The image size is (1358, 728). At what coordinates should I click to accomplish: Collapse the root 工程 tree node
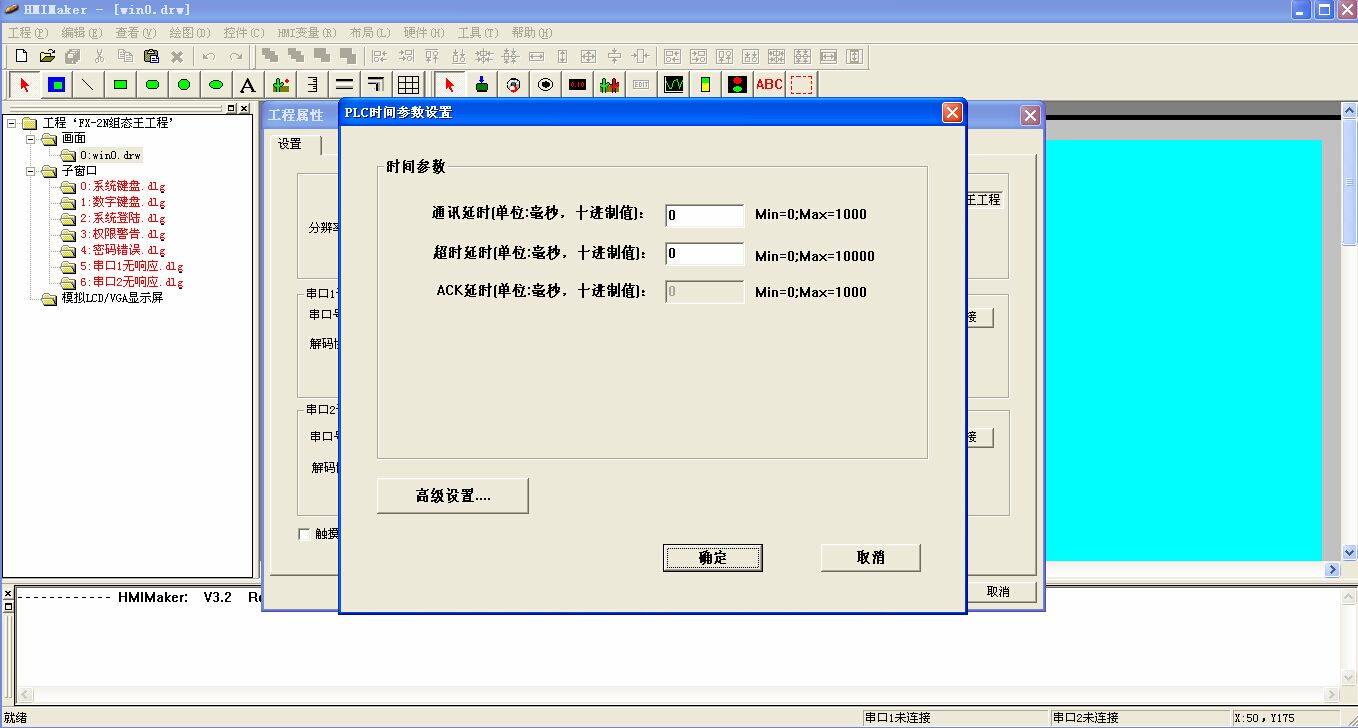[12, 123]
